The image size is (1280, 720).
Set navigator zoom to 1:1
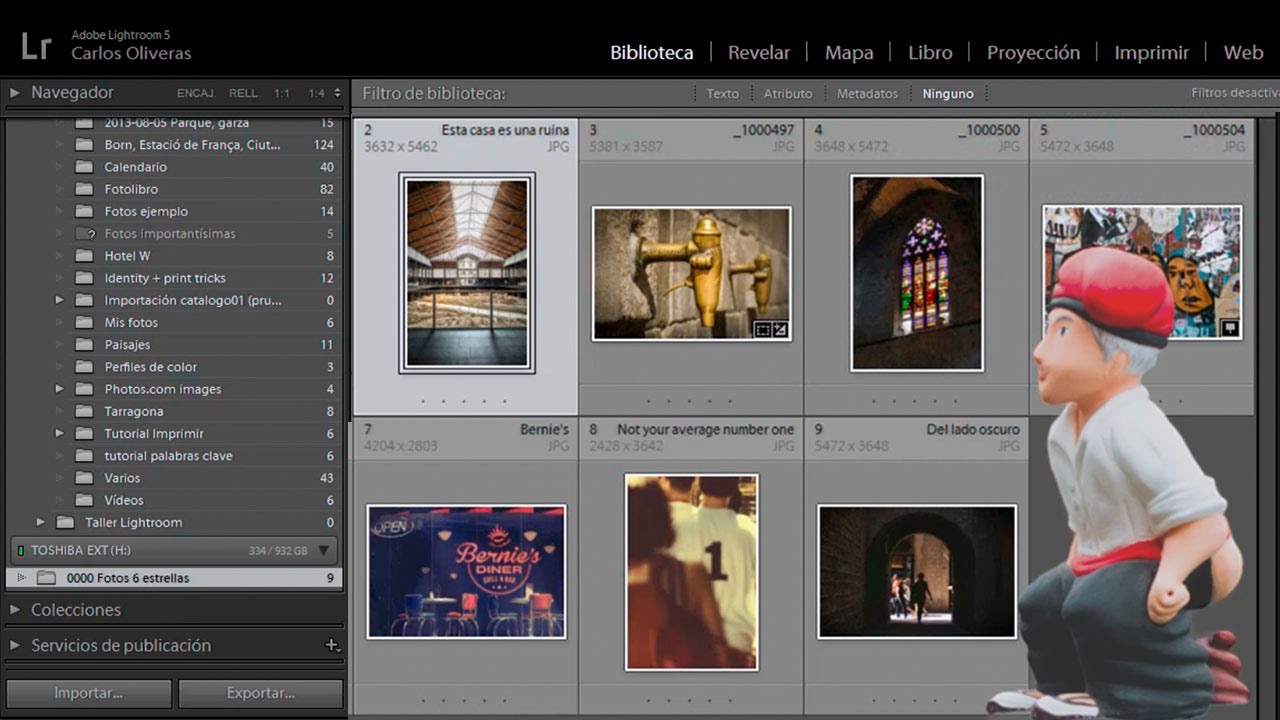(282, 93)
